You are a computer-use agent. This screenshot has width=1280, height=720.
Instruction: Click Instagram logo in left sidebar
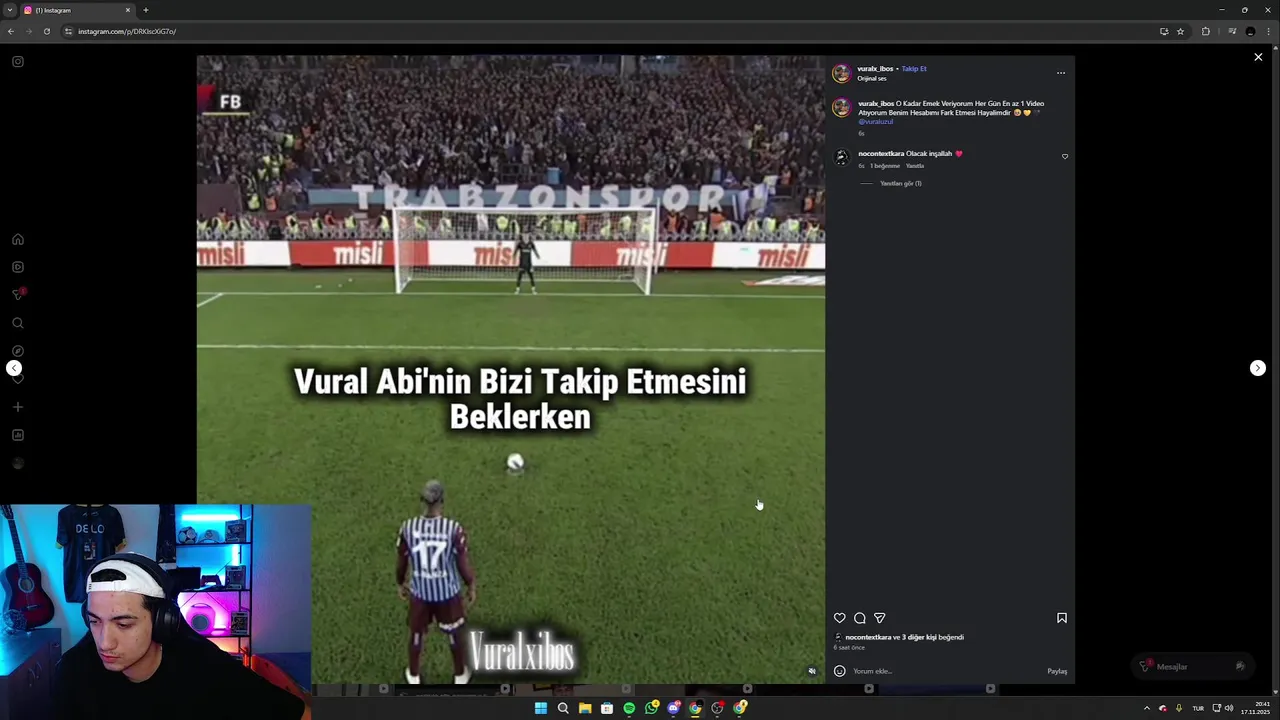pos(18,62)
